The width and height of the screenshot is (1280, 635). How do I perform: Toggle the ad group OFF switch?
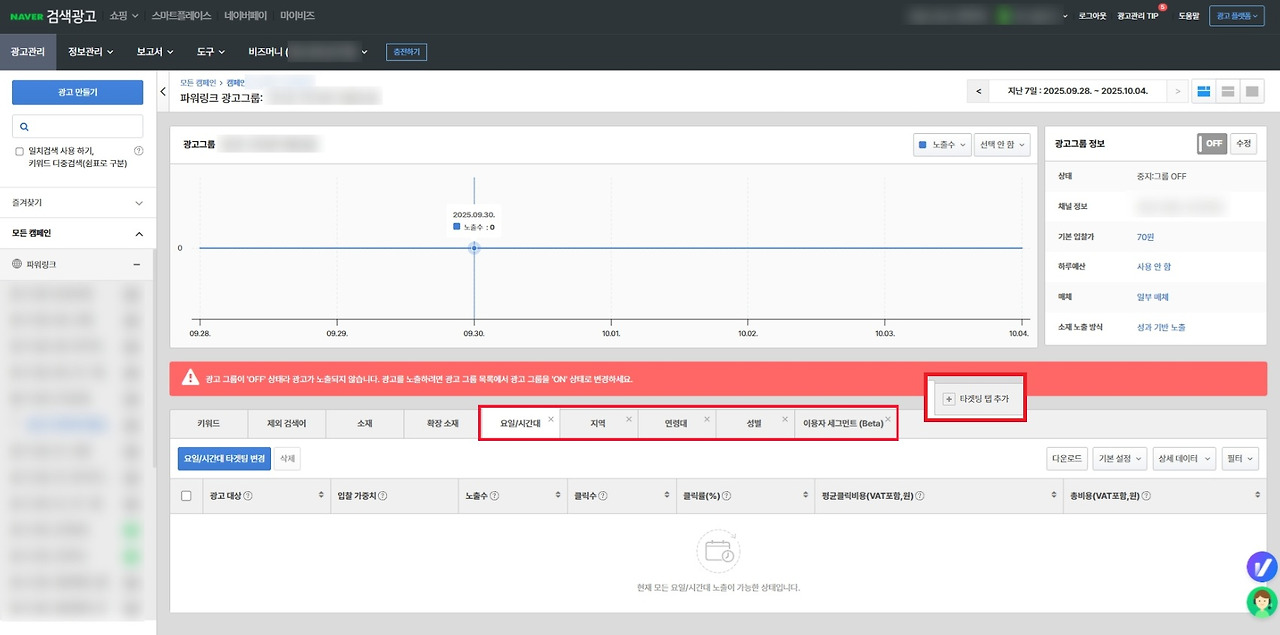point(1212,143)
